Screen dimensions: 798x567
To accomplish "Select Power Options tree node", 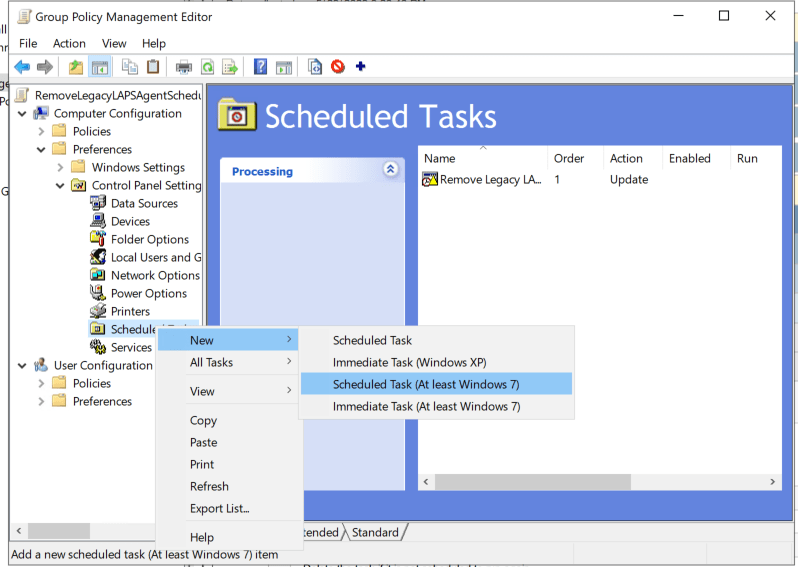I will (148, 293).
